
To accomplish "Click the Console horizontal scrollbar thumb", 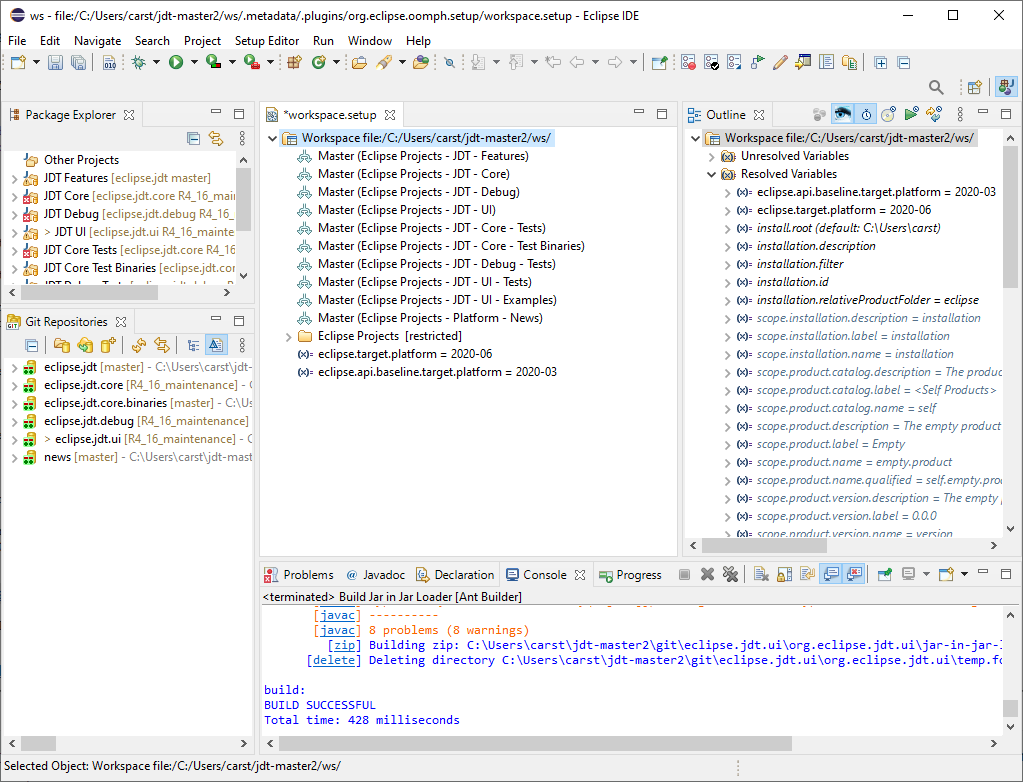I will (535, 744).
